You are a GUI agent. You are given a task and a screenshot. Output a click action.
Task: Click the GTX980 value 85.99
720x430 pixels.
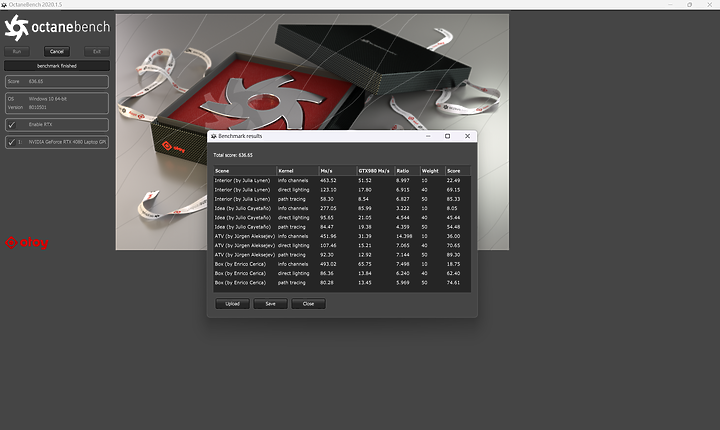(x=365, y=208)
